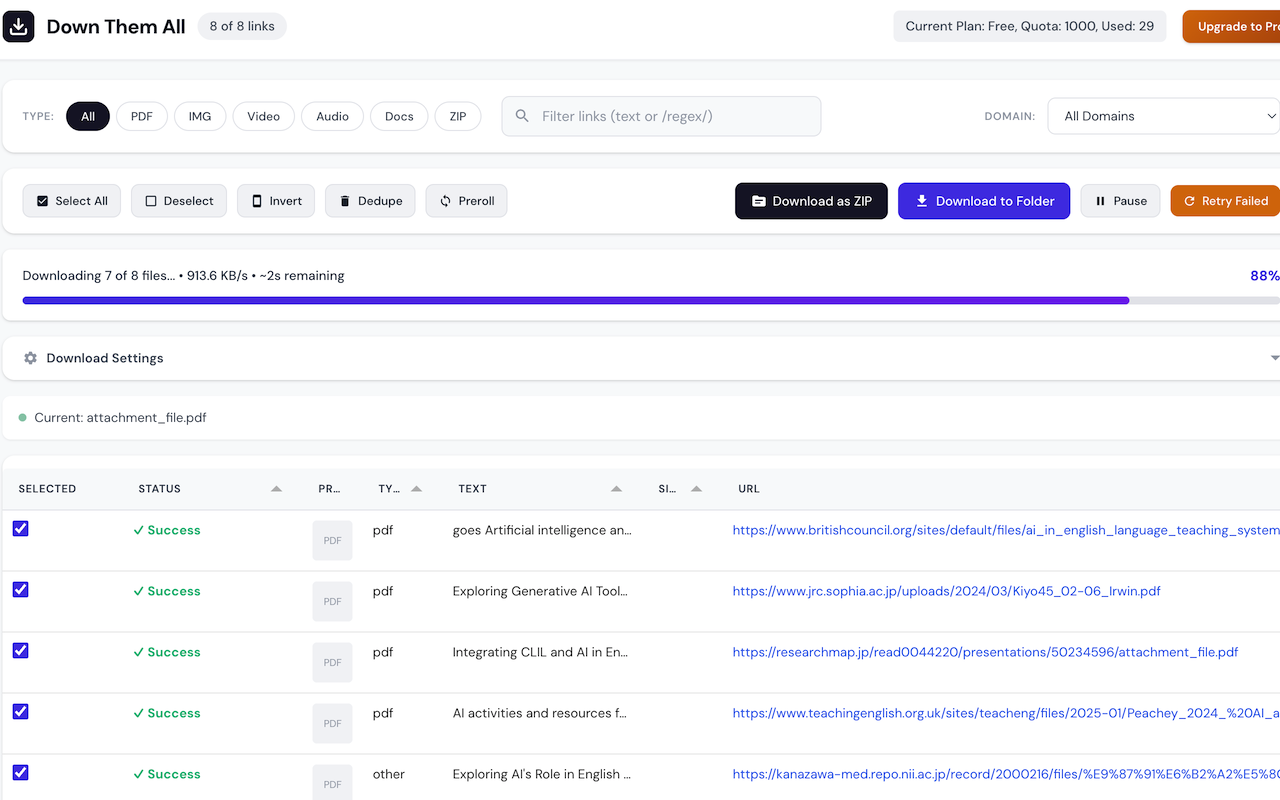The width and height of the screenshot is (1280, 800).
Task: Click the Selected column header
Action: pos(47,489)
